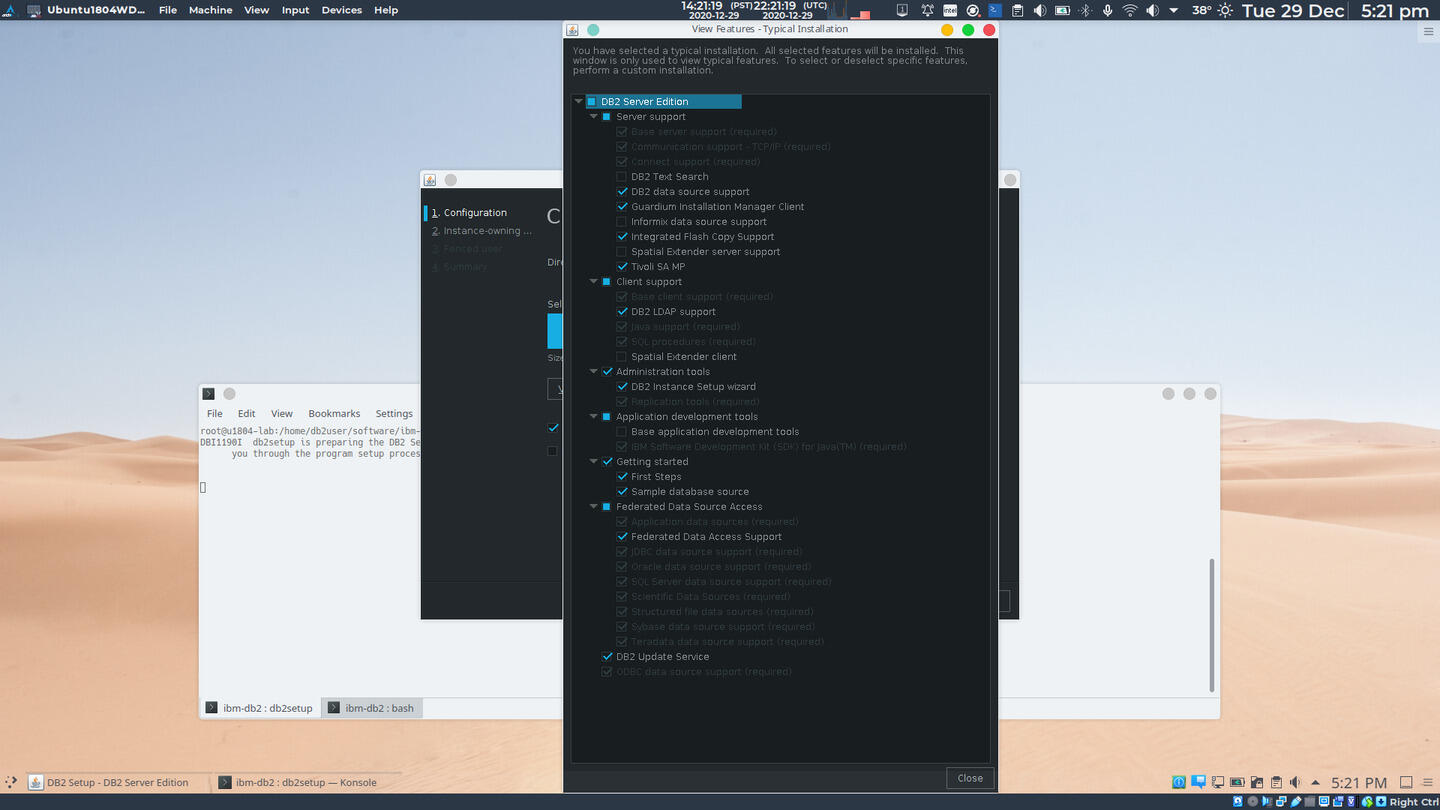Open Bluetooth settings from top panel
1440x810 pixels.
[1085, 10]
